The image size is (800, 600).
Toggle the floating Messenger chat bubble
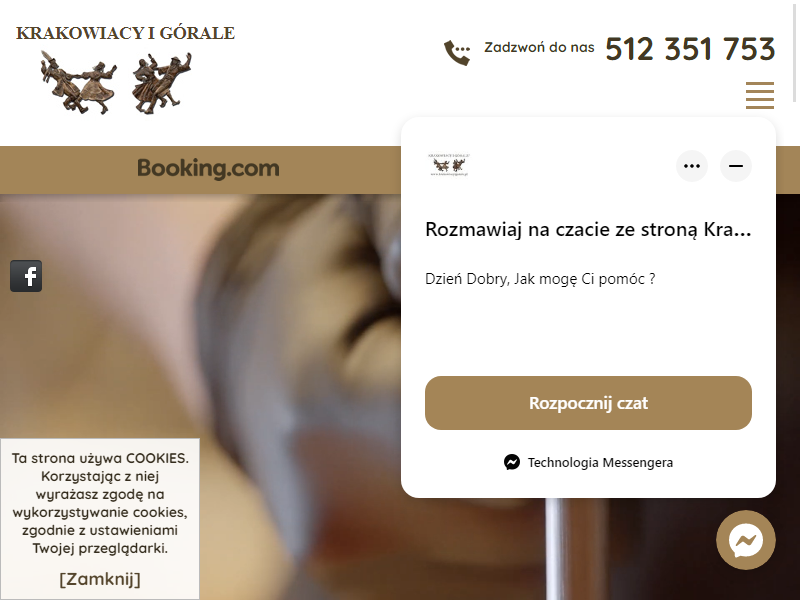click(745, 540)
